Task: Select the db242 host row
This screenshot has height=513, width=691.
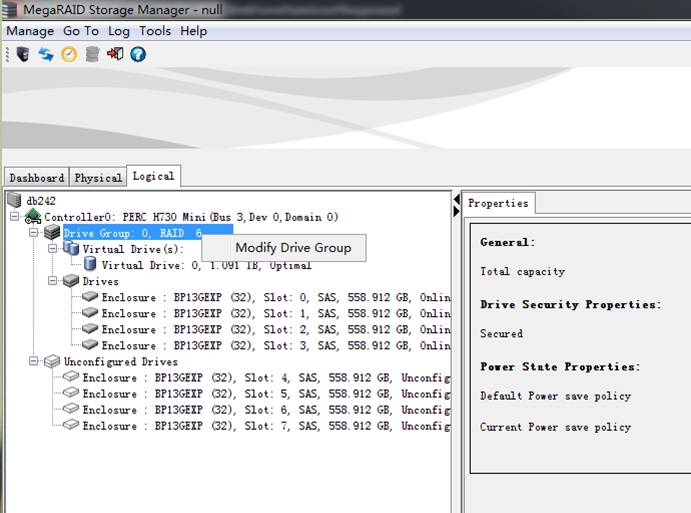Action: tap(41, 201)
